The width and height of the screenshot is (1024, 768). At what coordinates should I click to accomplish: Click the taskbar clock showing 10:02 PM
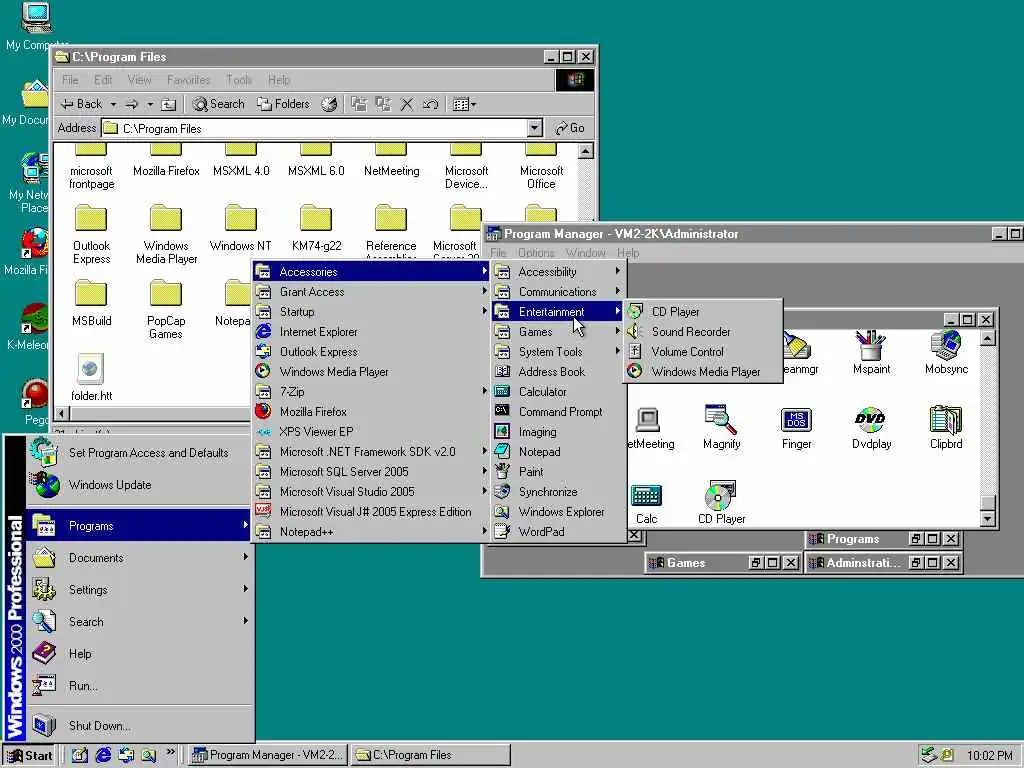coord(989,756)
